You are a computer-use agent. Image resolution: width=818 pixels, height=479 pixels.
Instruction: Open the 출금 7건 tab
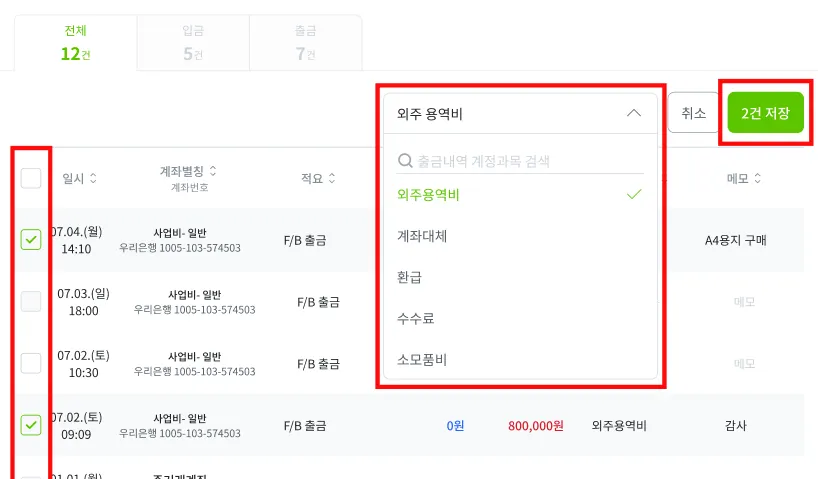tap(305, 43)
